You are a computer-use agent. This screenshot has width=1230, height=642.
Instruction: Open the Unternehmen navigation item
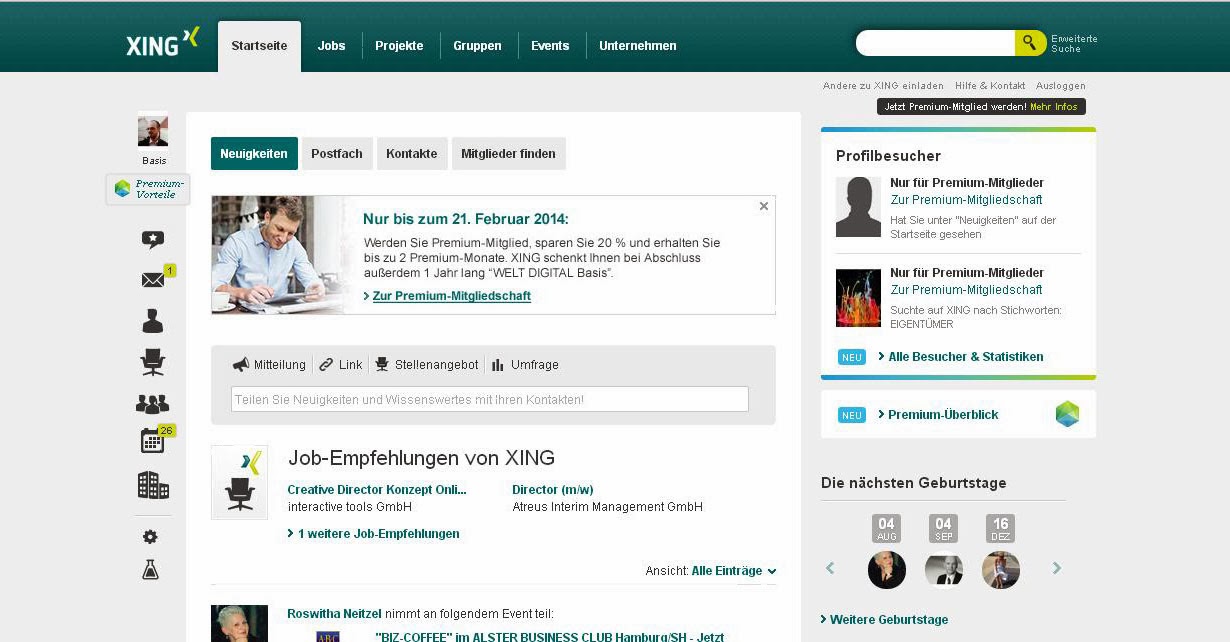(638, 46)
